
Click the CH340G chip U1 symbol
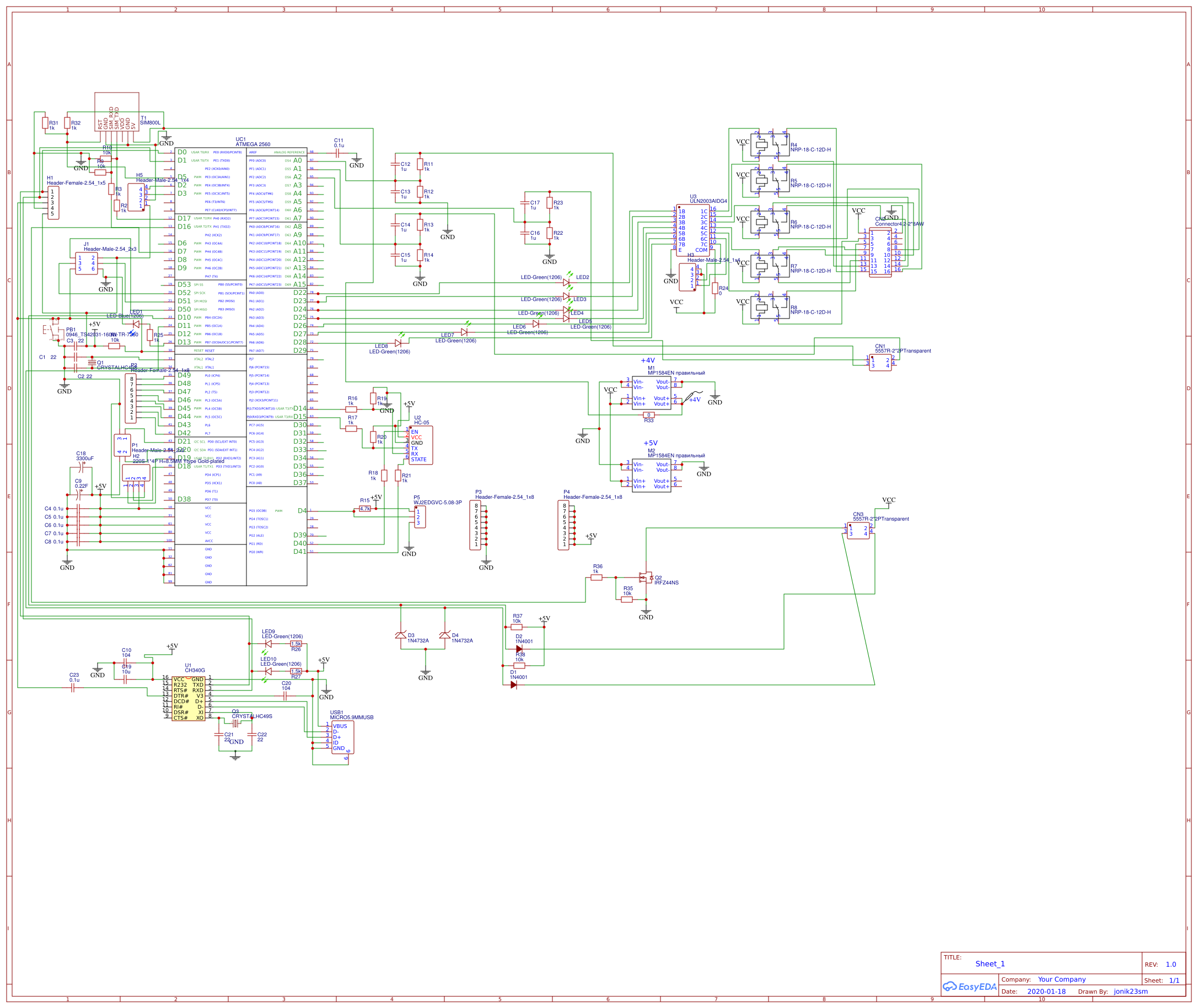188,698
